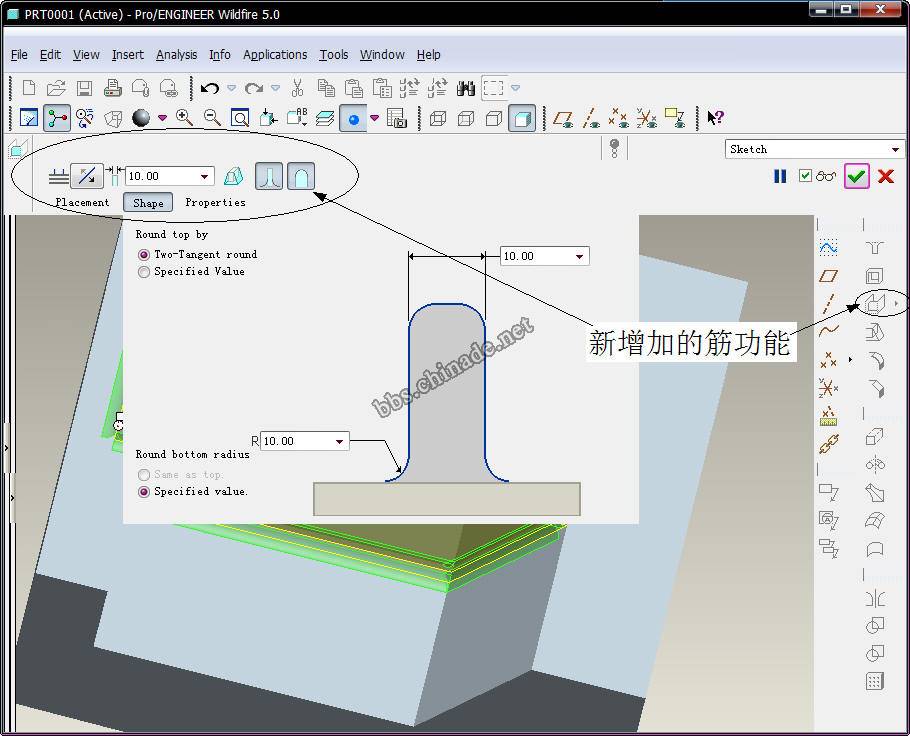
Task: Zoom in with the magnifier plus icon
Action: tap(185, 118)
